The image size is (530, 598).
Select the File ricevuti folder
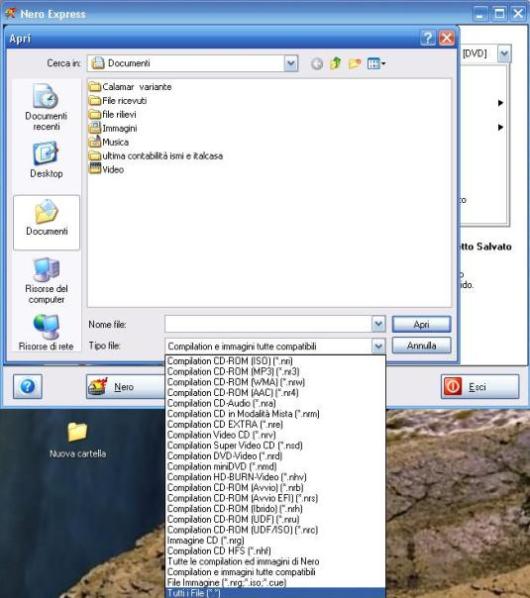(x=118, y=101)
